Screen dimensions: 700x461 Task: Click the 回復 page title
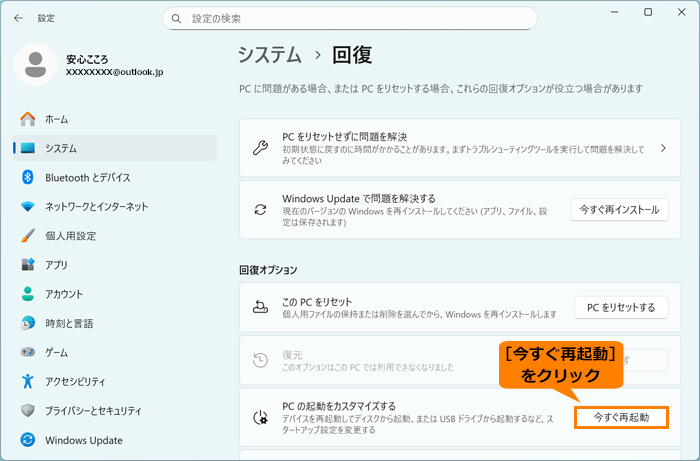(x=352, y=55)
